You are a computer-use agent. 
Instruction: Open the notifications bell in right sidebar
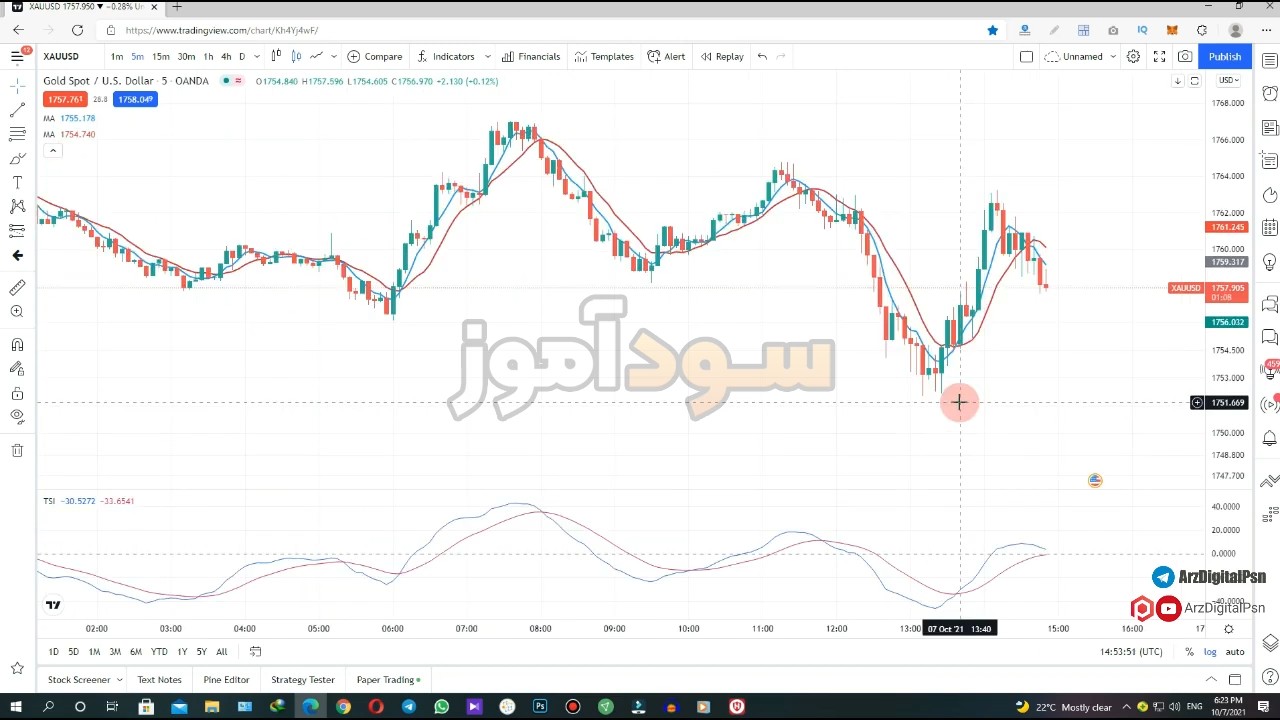(x=1269, y=438)
